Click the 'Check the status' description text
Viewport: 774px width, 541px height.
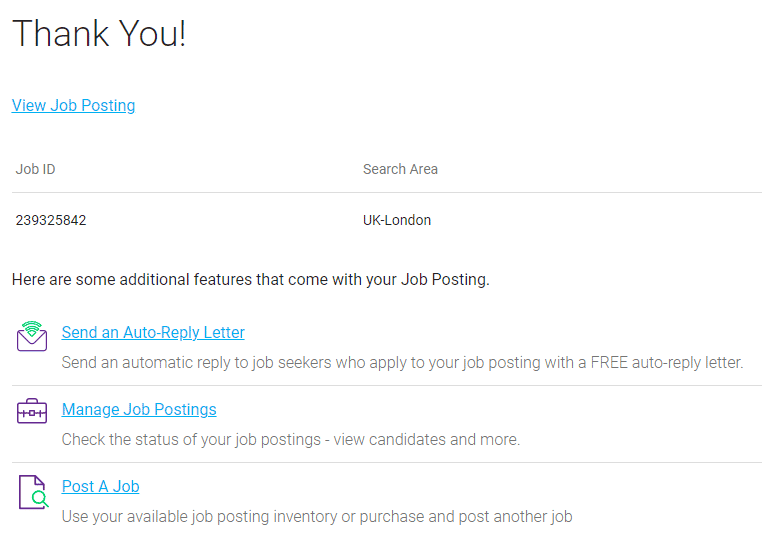[291, 440]
